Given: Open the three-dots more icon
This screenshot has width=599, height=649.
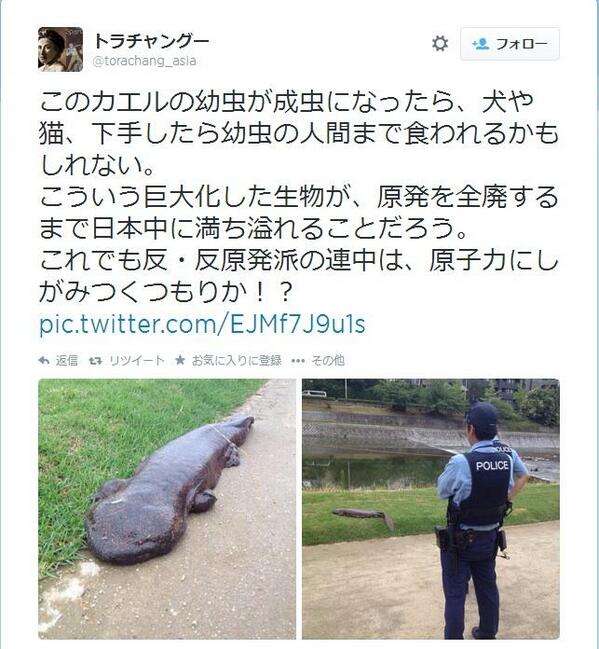Looking at the screenshot, I should click(298, 361).
